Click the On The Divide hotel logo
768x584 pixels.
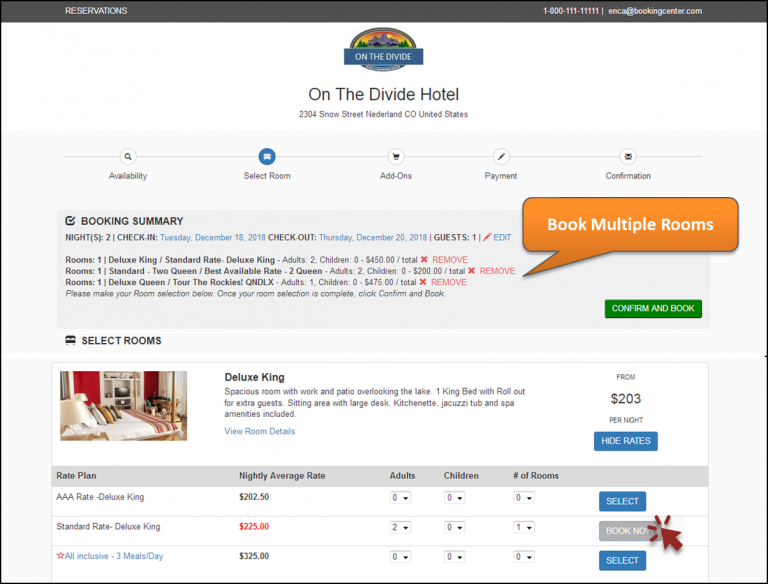click(x=383, y=49)
